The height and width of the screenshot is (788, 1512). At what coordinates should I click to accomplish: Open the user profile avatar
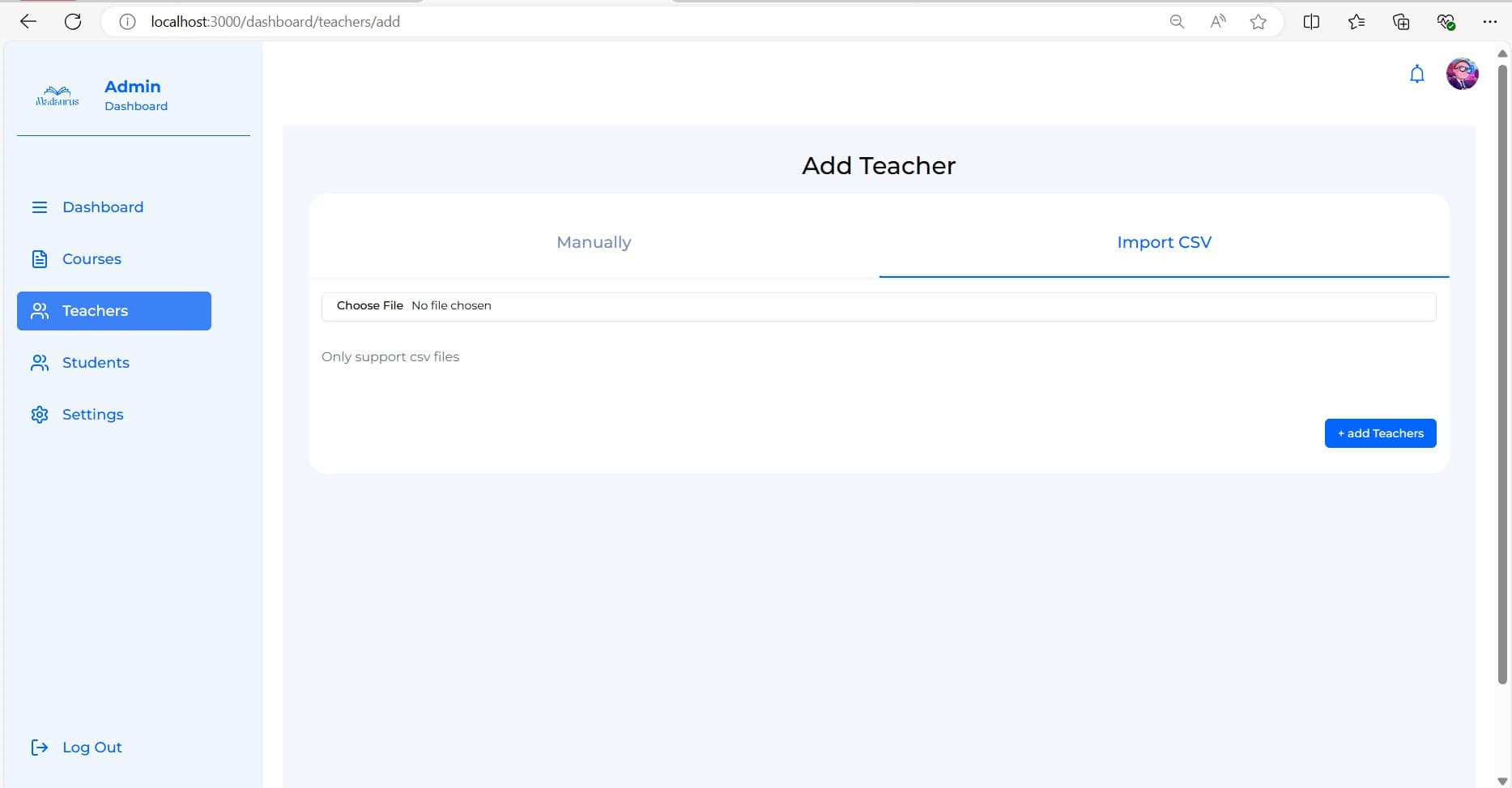(1462, 75)
